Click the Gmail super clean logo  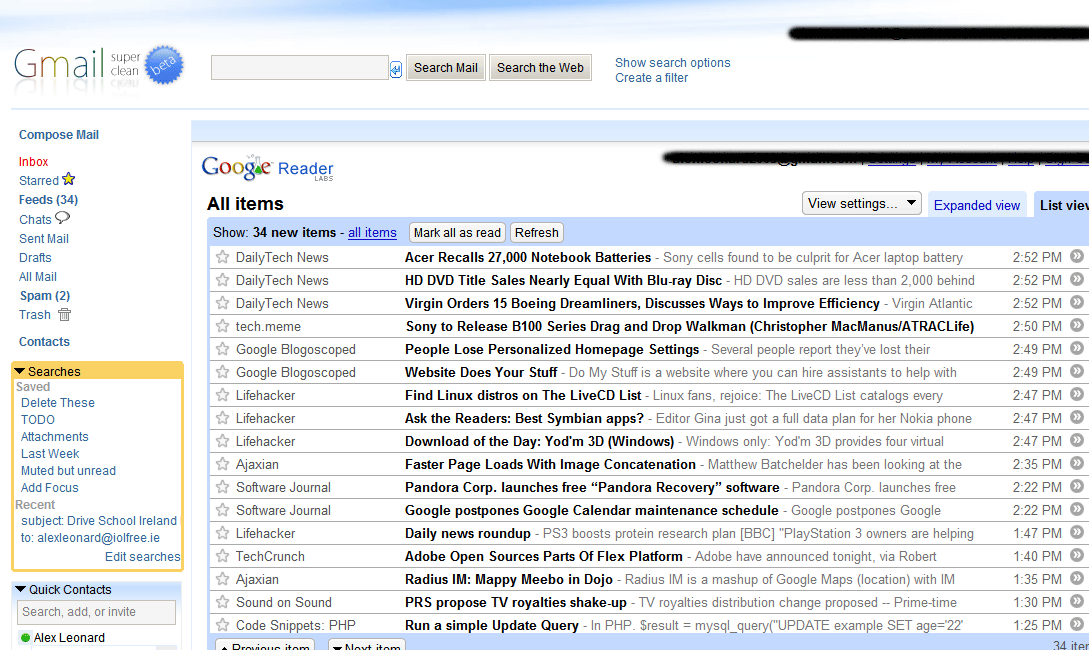click(x=99, y=66)
